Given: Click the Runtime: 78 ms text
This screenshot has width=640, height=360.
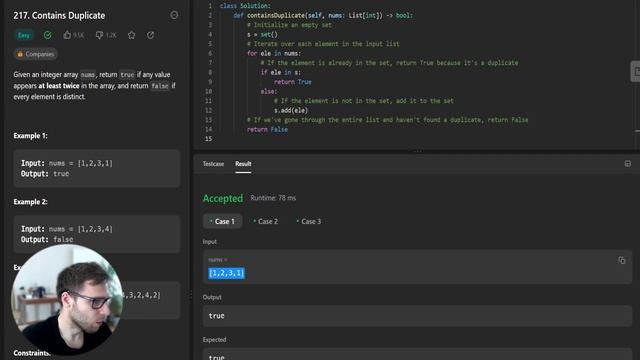Looking at the screenshot, I should (x=273, y=198).
